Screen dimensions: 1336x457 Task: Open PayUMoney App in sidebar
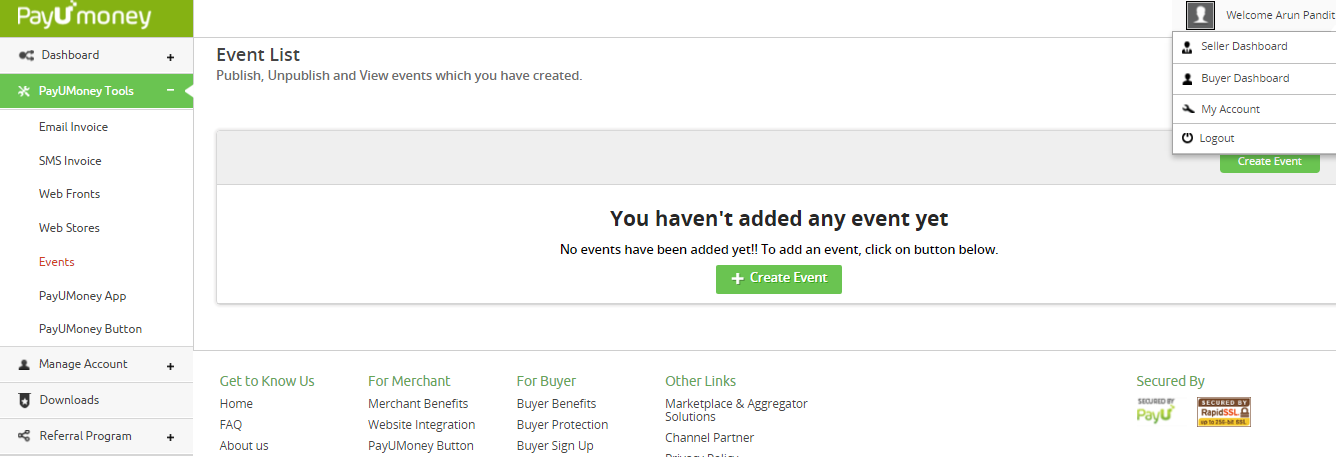82,296
